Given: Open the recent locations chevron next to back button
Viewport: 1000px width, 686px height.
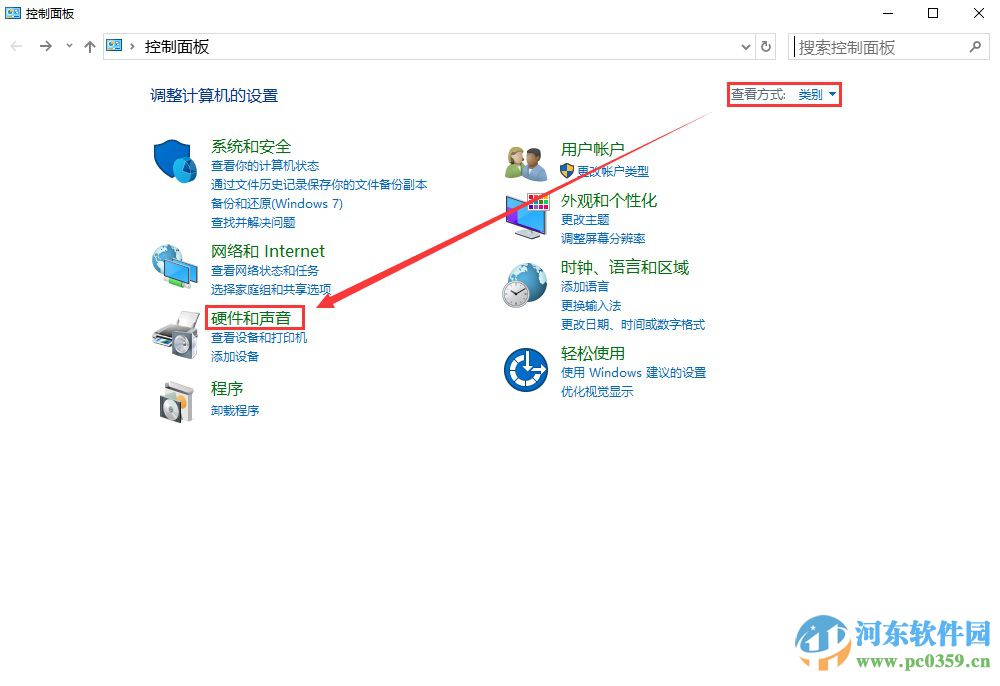Looking at the screenshot, I should (68, 46).
